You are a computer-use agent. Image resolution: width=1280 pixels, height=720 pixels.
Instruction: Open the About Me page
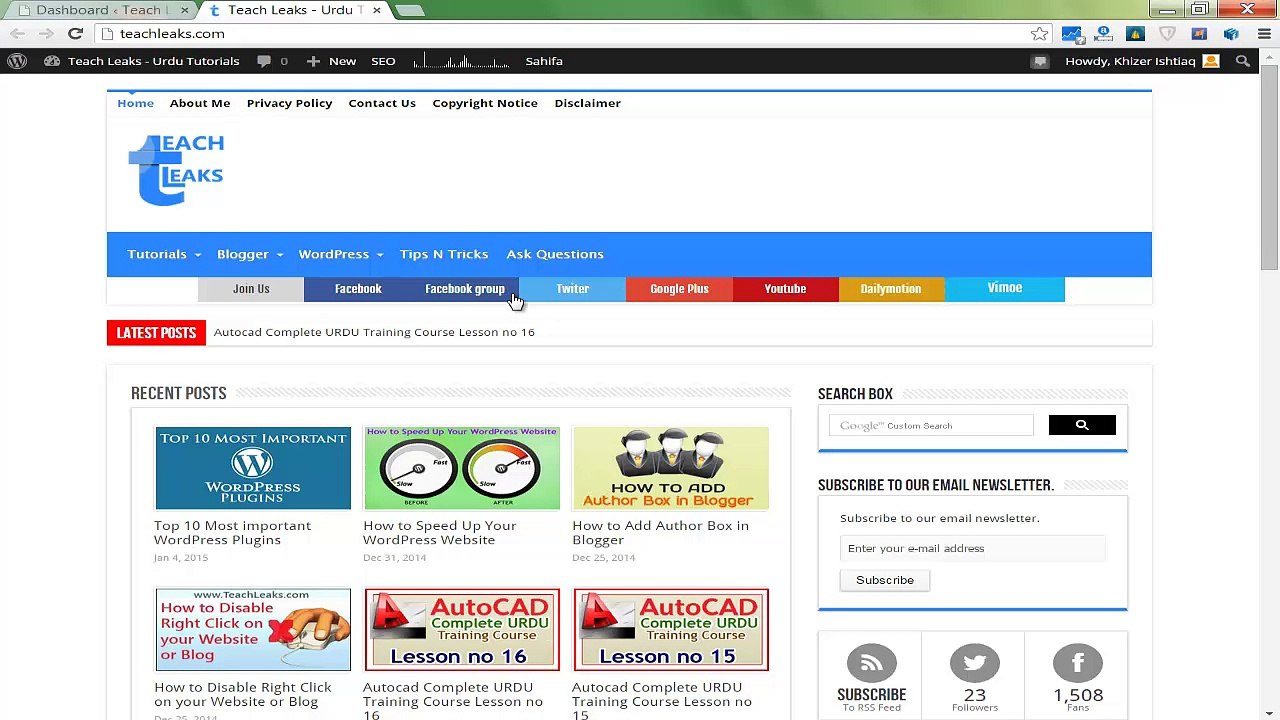200,103
